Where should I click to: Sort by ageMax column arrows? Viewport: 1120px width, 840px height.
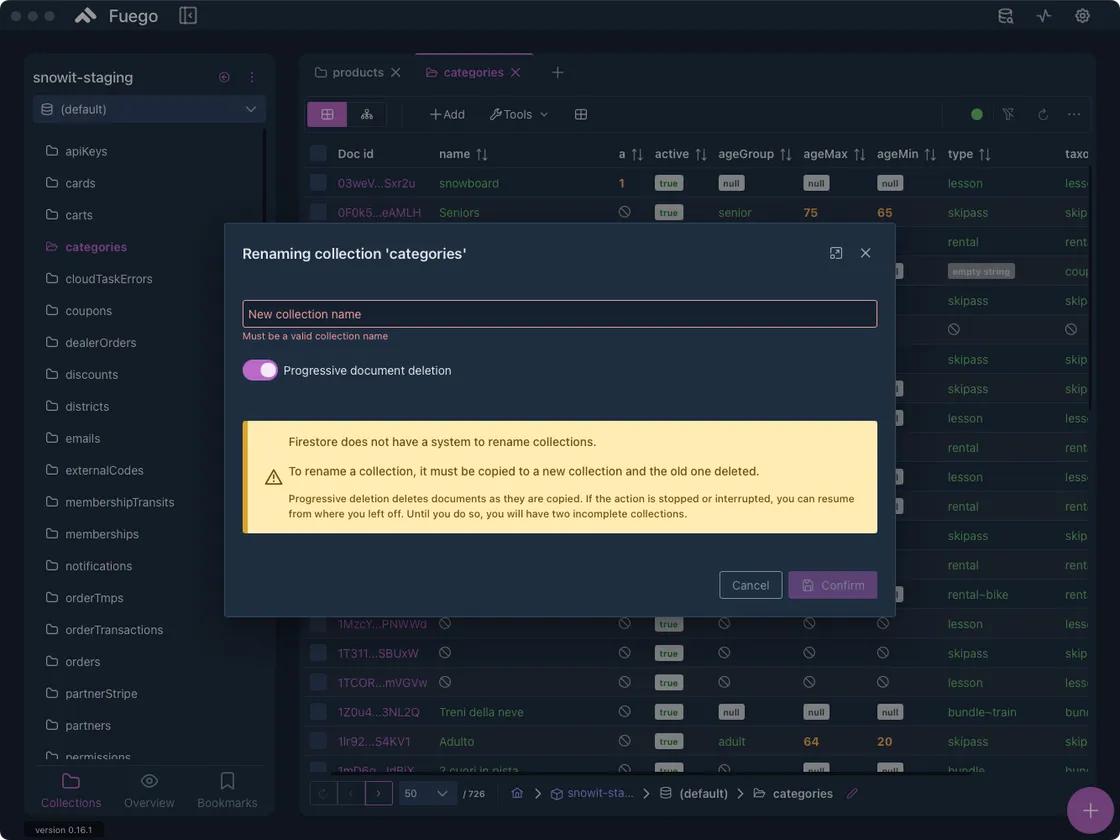tap(859, 154)
